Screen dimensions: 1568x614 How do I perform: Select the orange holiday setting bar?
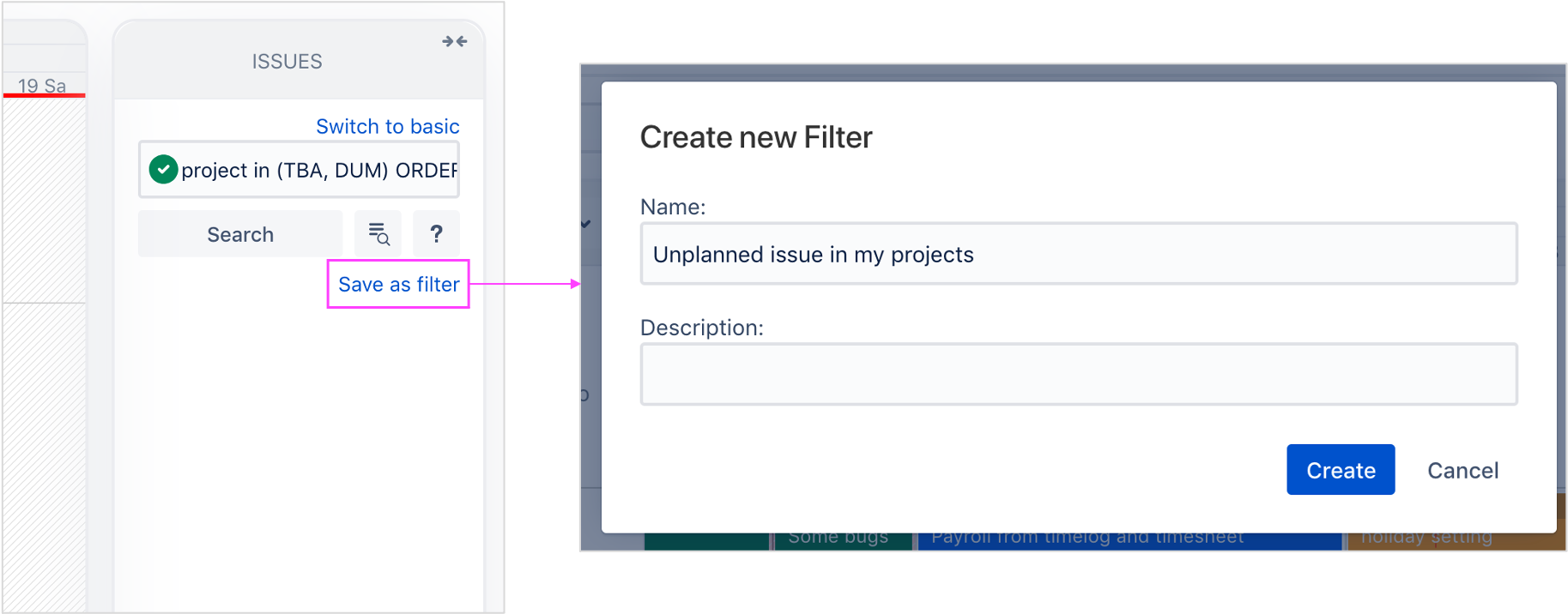1426,541
